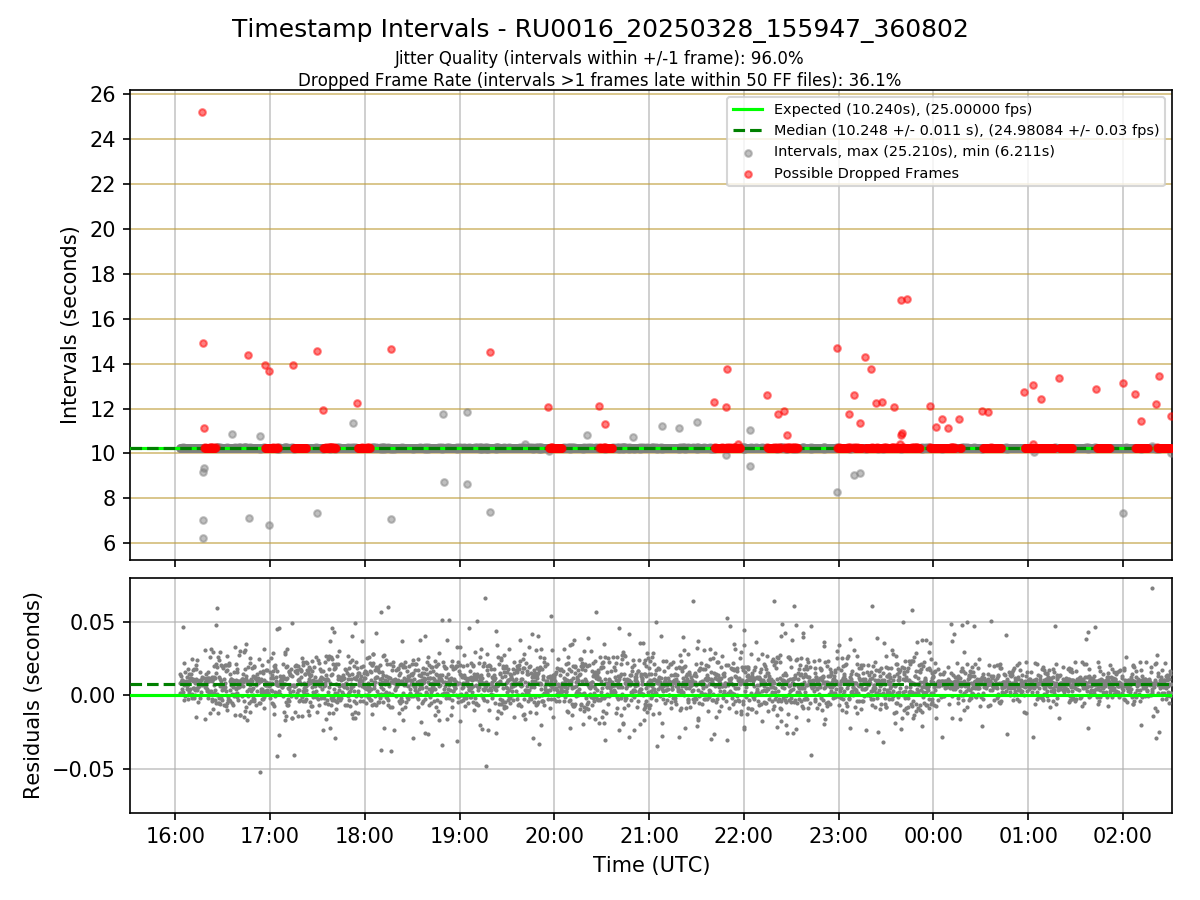Click the gray dot marker in the legend
Image resolution: width=1200 pixels, height=900 pixels.
point(748,152)
